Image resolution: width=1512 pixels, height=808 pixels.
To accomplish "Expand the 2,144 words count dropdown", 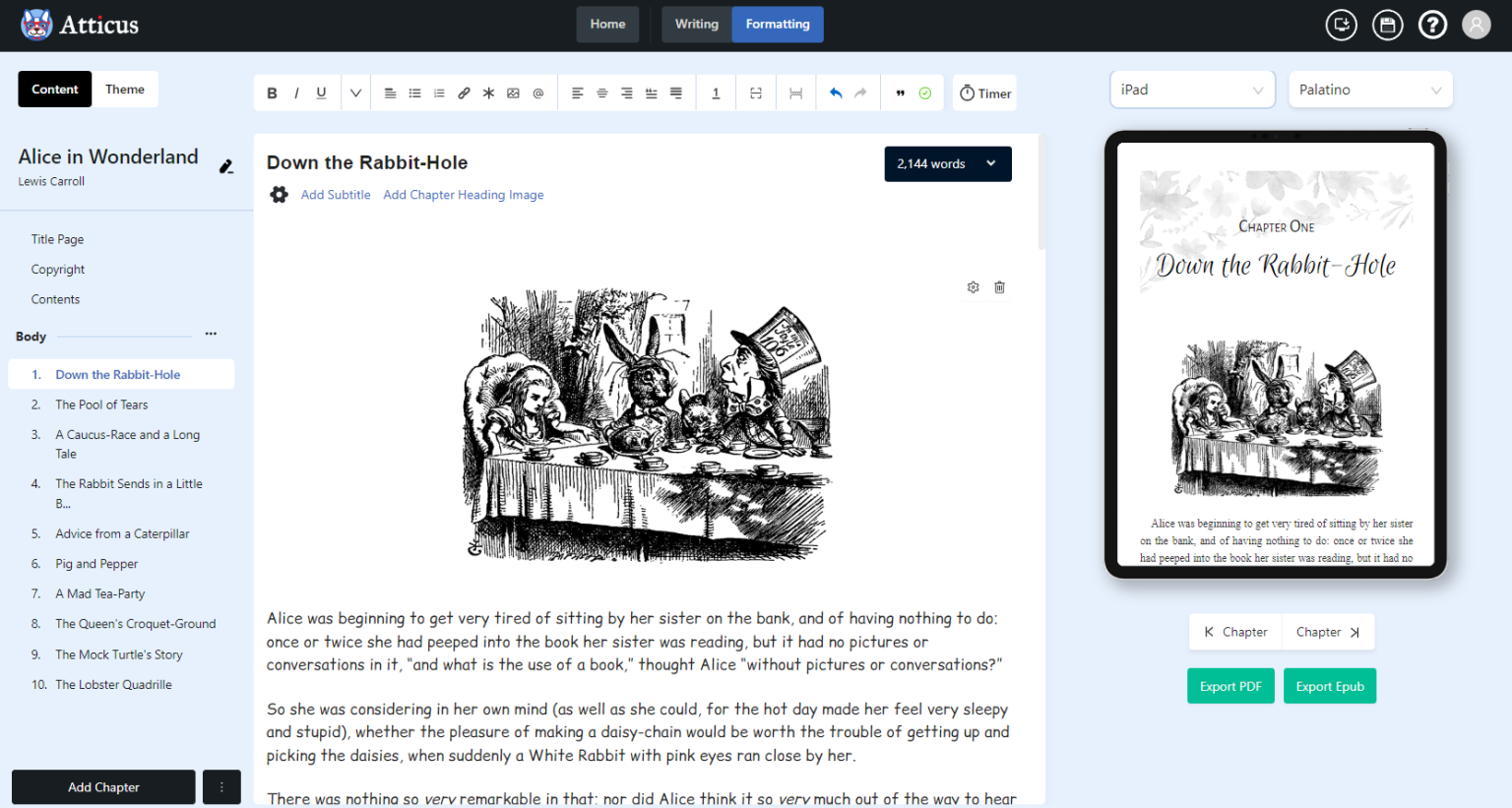I will (947, 164).
